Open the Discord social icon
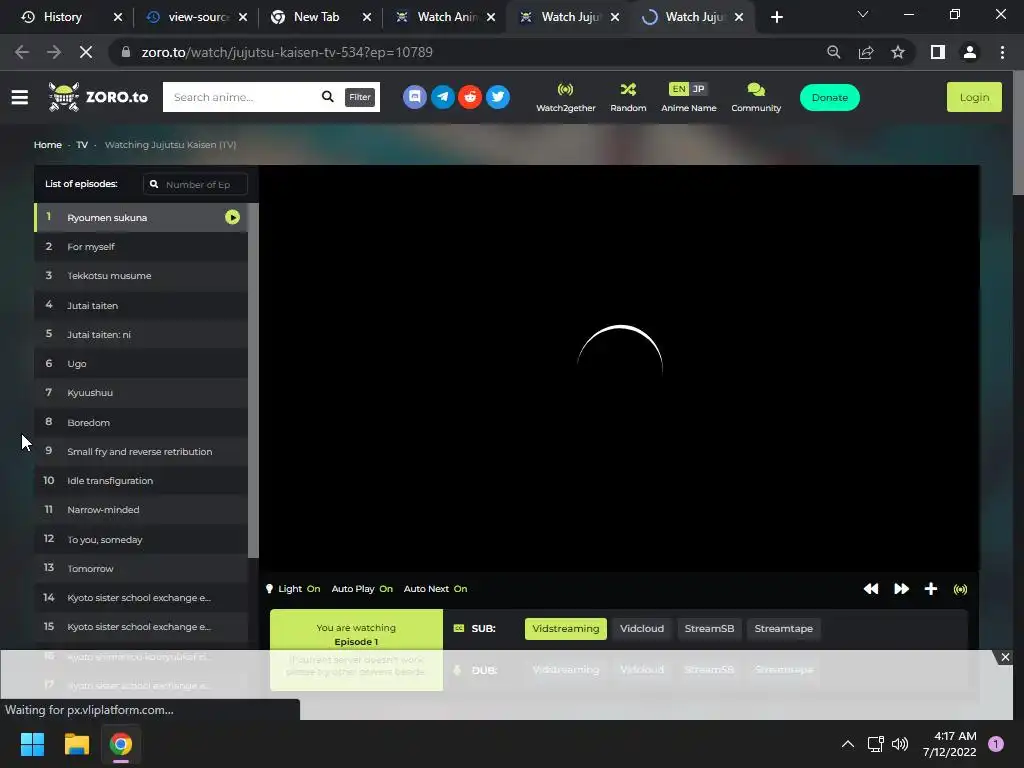The height and width of the screenshot is (768, 1024). [x=415, y=97]
